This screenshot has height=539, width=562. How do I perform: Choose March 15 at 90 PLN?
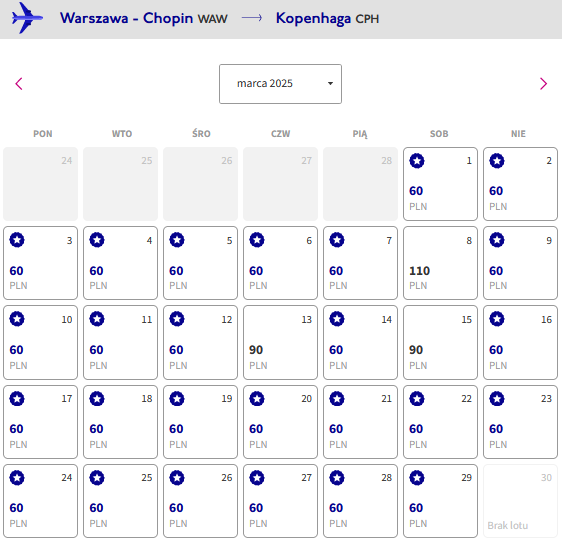[x=440, y=342]
